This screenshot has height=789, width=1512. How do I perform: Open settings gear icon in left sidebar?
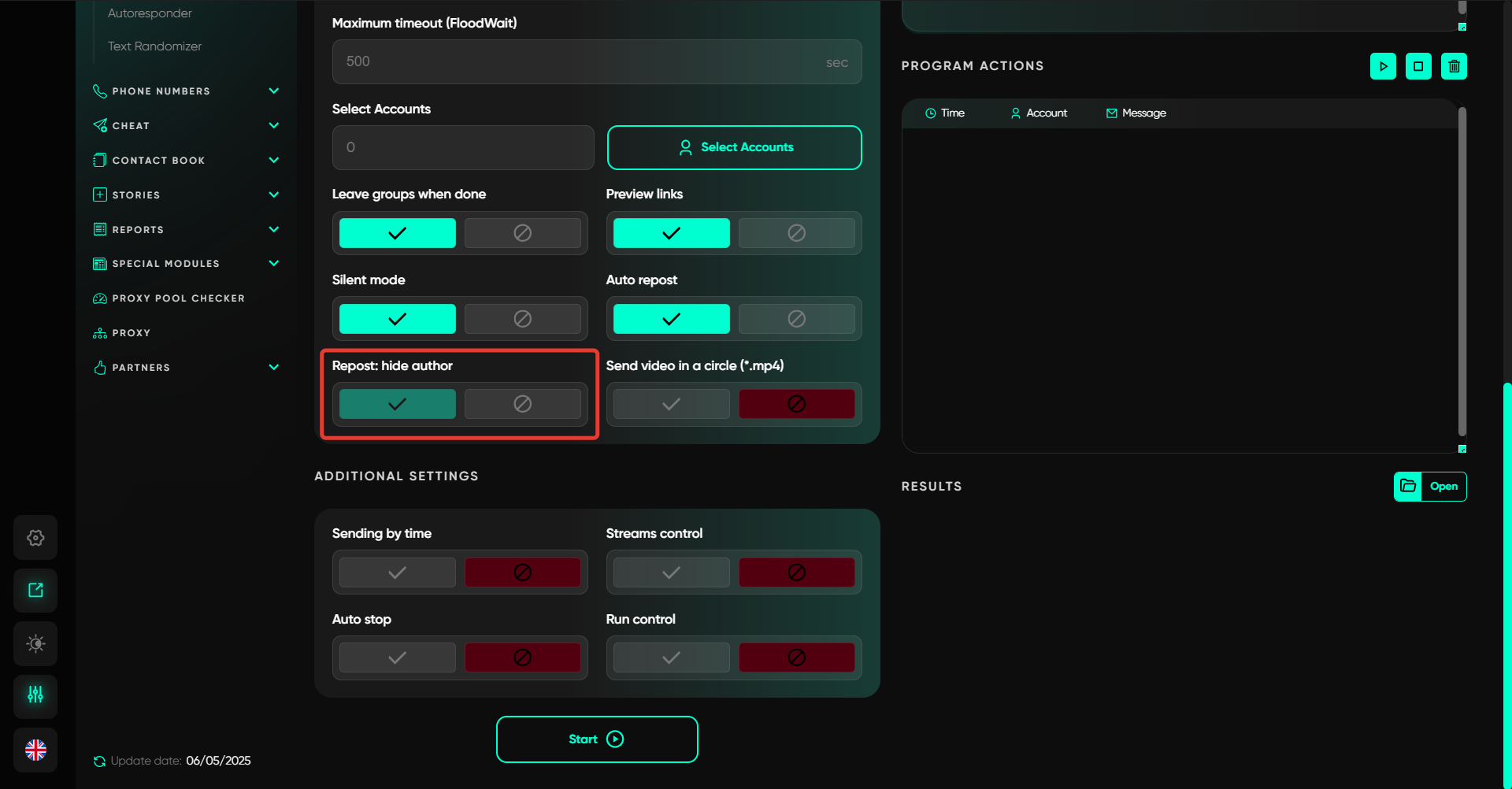point(35,538)
